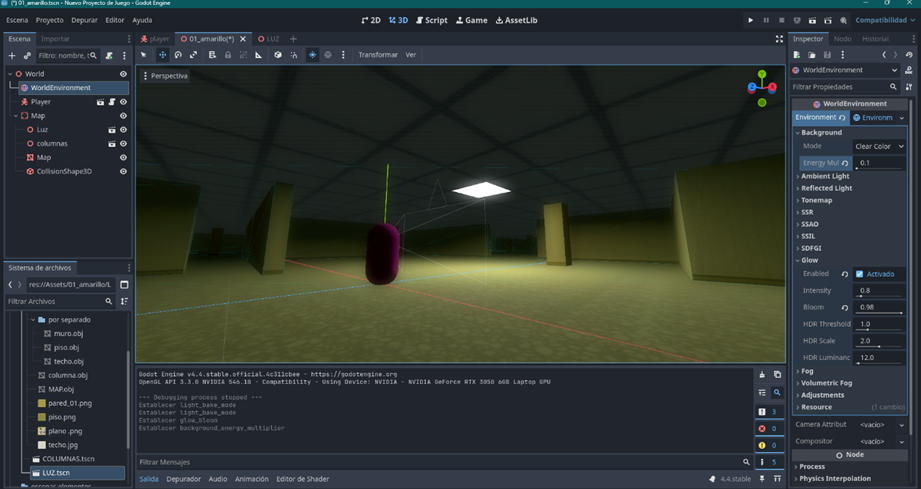Hide the Player node with eye icon
The image size is (921, 489).
(123, 102)
